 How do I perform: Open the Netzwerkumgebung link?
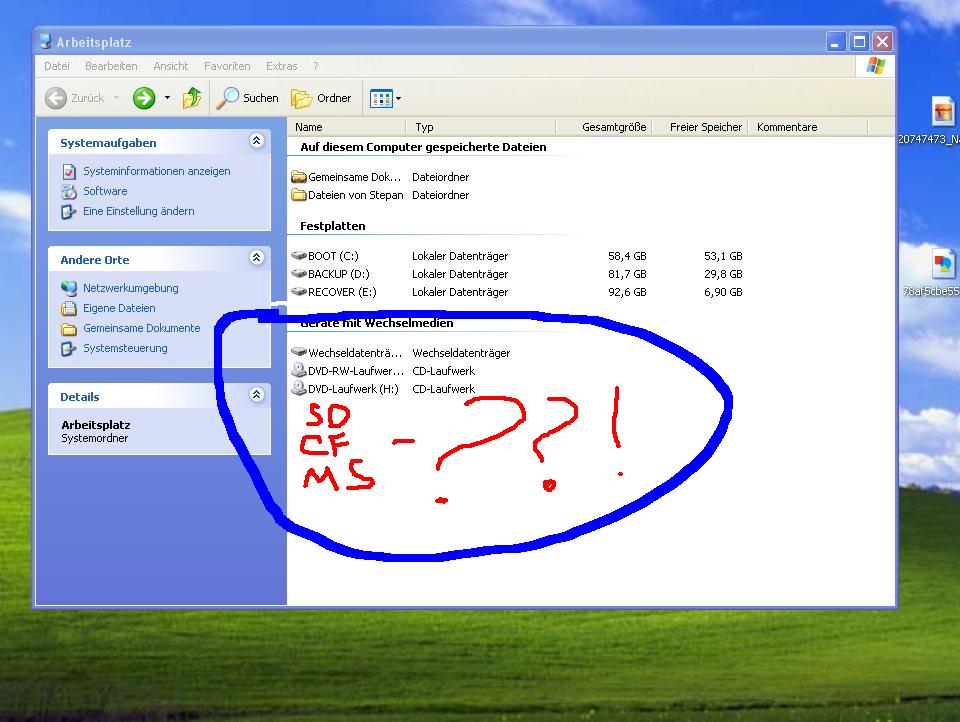[x=130, y=288]
